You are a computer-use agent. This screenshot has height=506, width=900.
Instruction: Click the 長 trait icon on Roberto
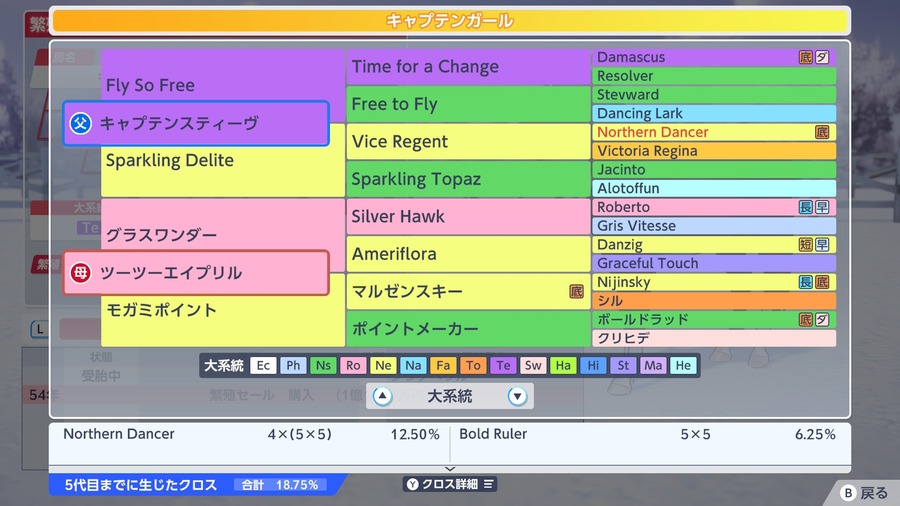(x=806, y=207)
